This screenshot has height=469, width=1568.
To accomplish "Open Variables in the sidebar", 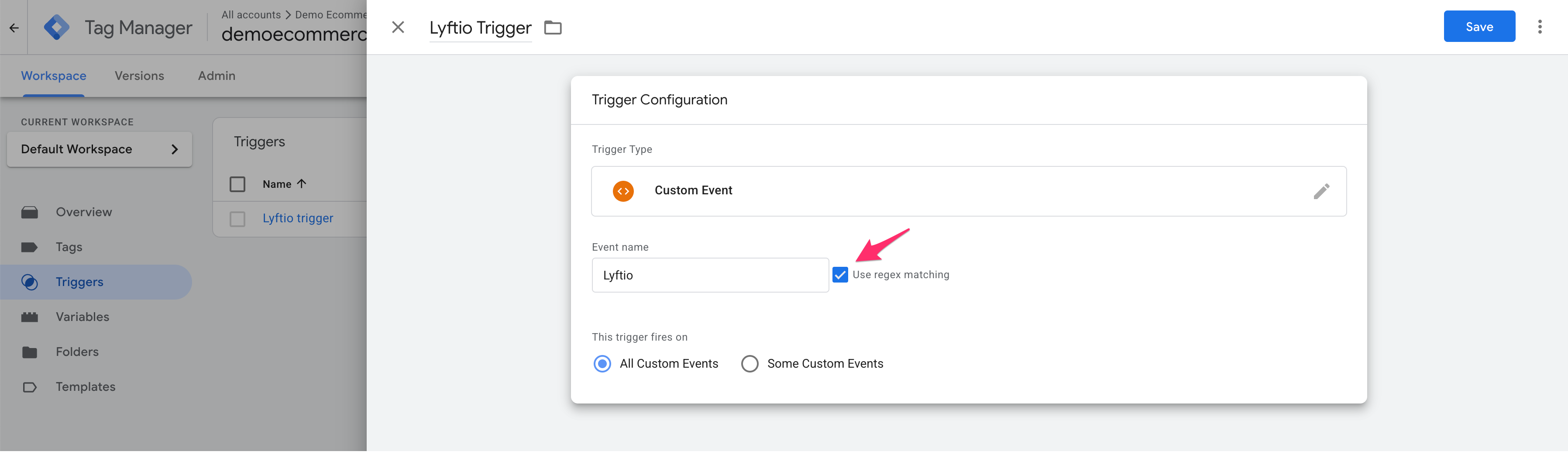I will point(82,317).
